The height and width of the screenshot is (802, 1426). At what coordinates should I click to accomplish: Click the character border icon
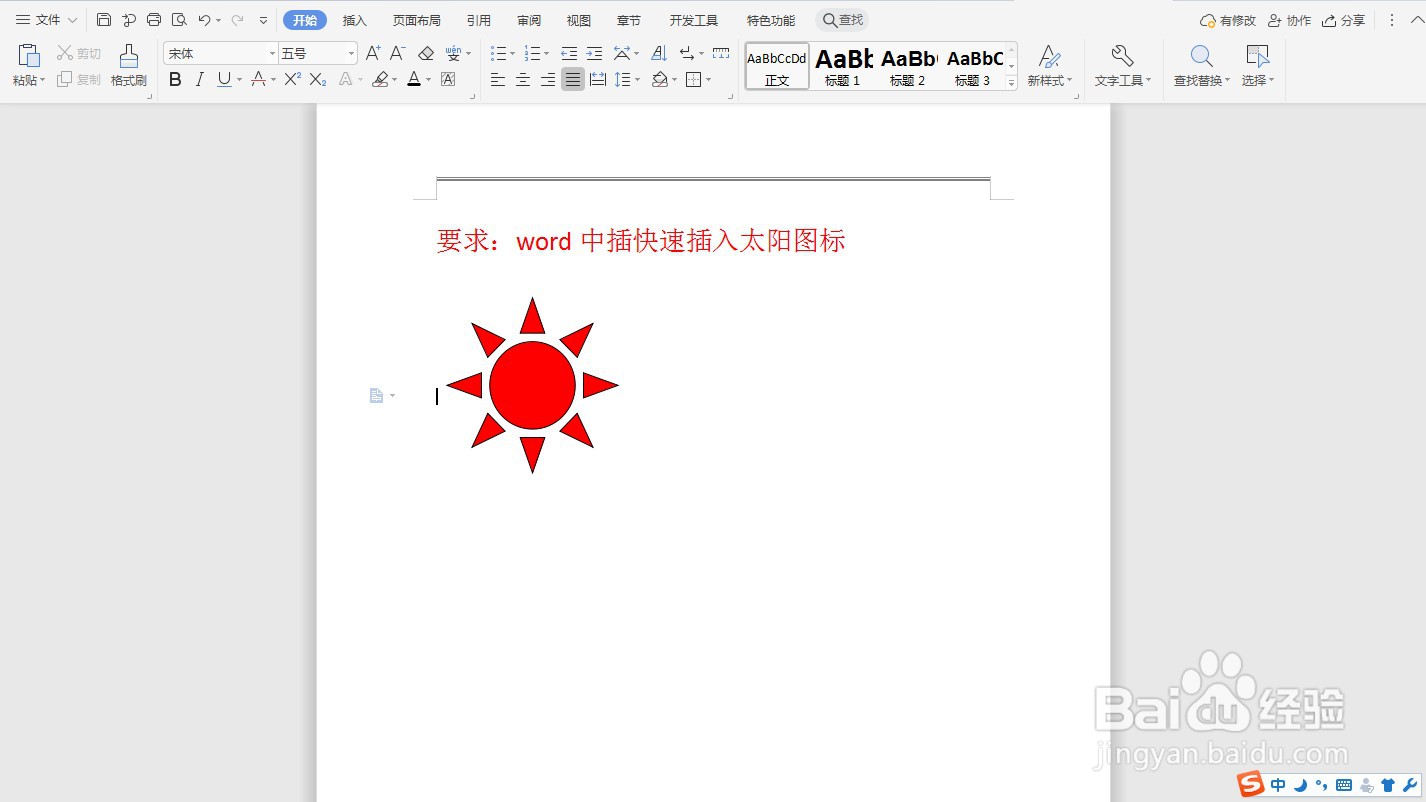coord(448,79)
